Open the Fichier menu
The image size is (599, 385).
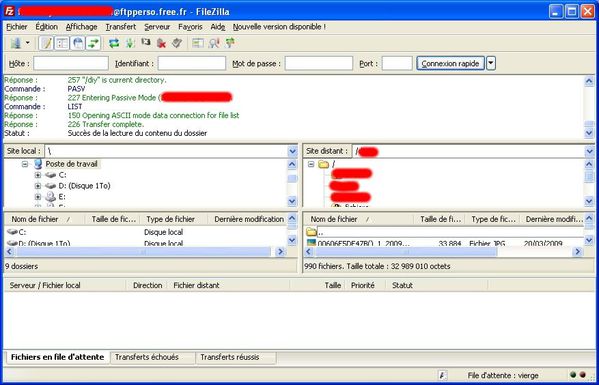point(17,27)
